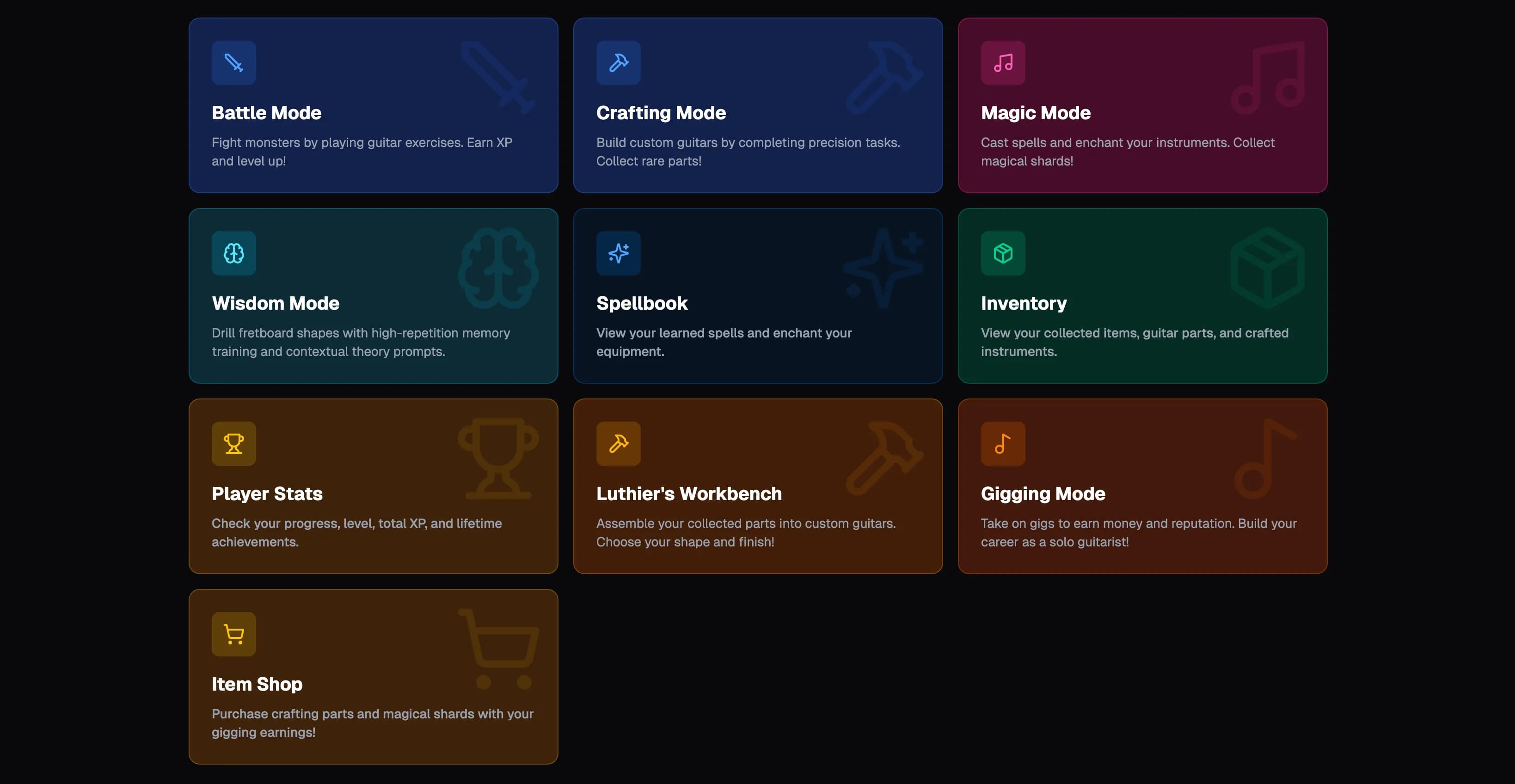Open Crafting Mode
Image resolution: width=1515 pixels, height=784 pixels.
coord(758,105)
